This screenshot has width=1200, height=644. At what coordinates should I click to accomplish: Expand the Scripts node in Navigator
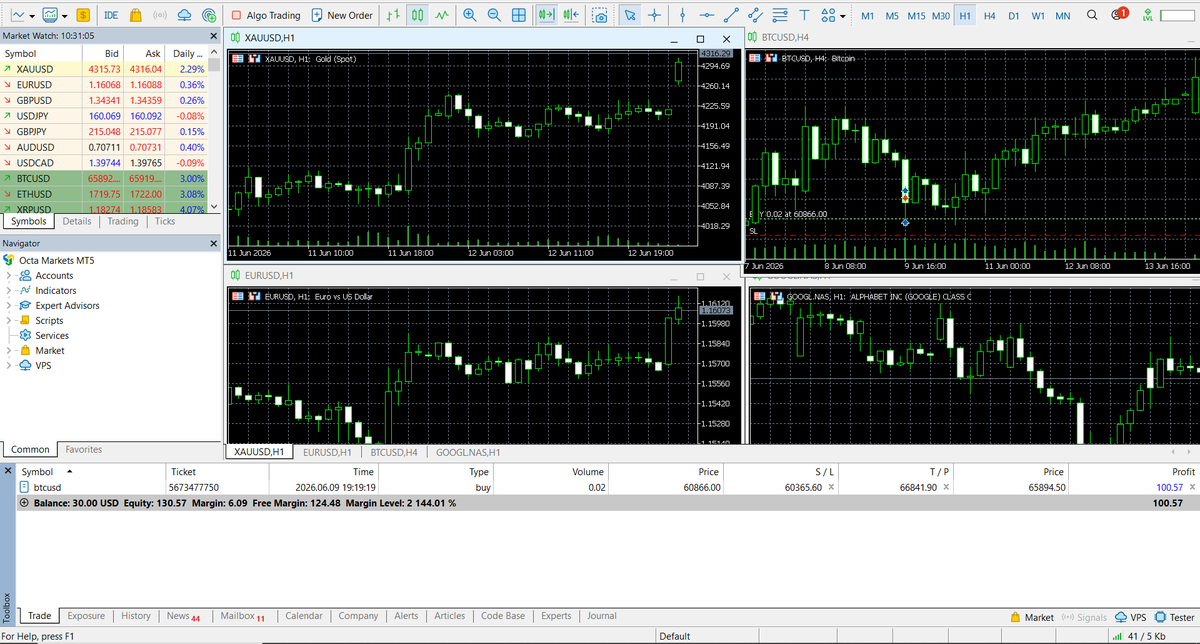pyautogui.click(x=10, y=320)
